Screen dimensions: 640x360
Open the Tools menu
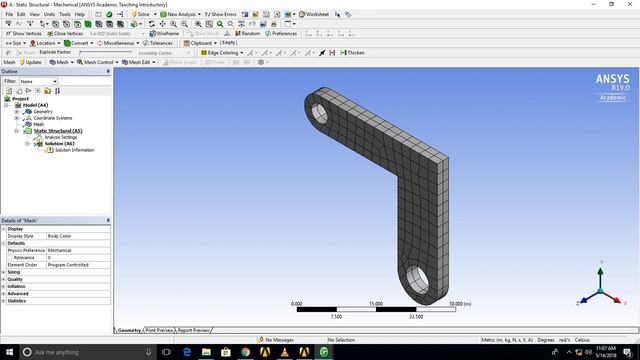tap(64, 14)
